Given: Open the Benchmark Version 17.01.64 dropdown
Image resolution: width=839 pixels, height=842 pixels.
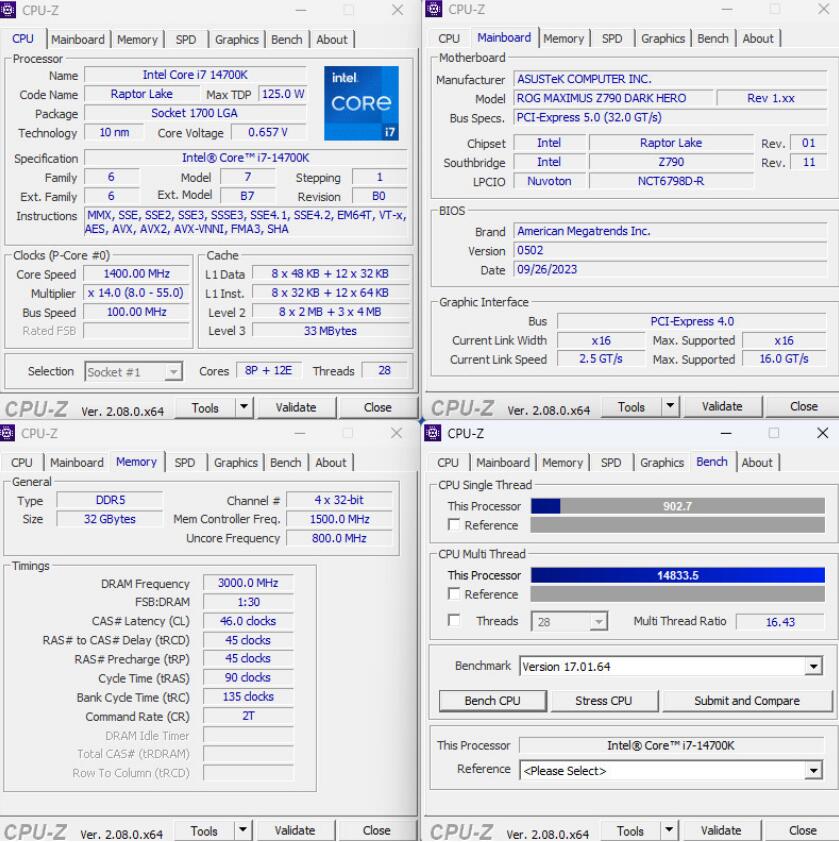Looking at the screenshot, I should (x=814, y=667).
